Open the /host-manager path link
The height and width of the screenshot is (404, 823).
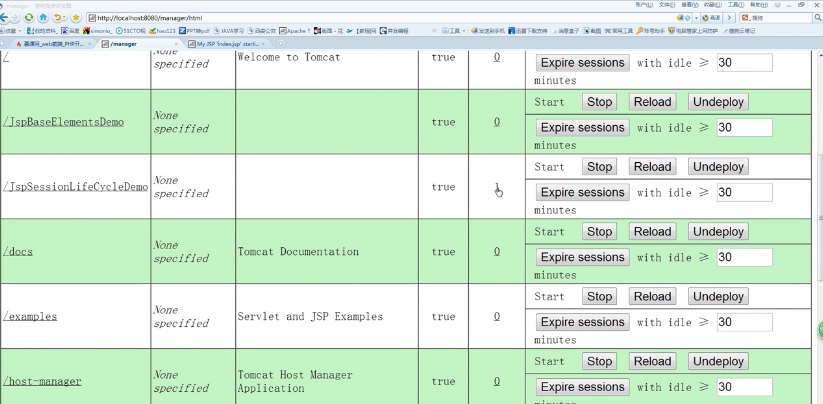point(42,381)
